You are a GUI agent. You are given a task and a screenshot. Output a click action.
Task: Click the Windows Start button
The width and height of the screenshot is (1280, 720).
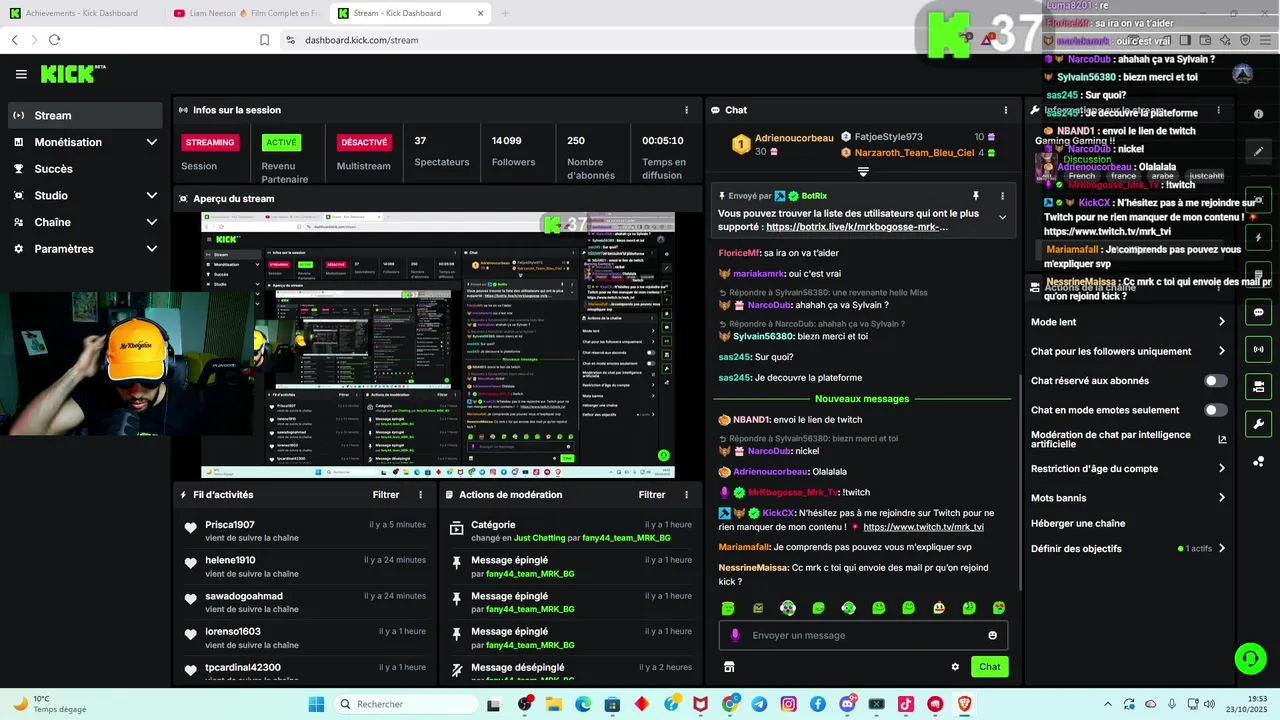316,704
